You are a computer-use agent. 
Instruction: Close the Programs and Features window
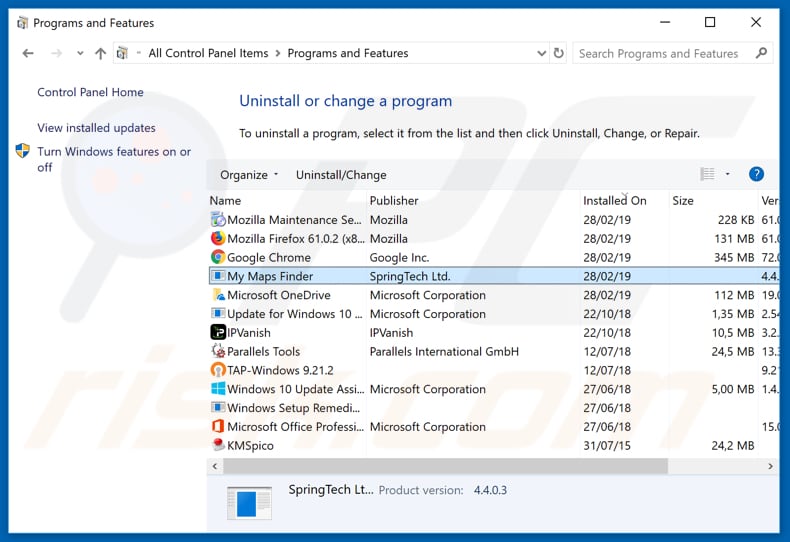(756, 22)
